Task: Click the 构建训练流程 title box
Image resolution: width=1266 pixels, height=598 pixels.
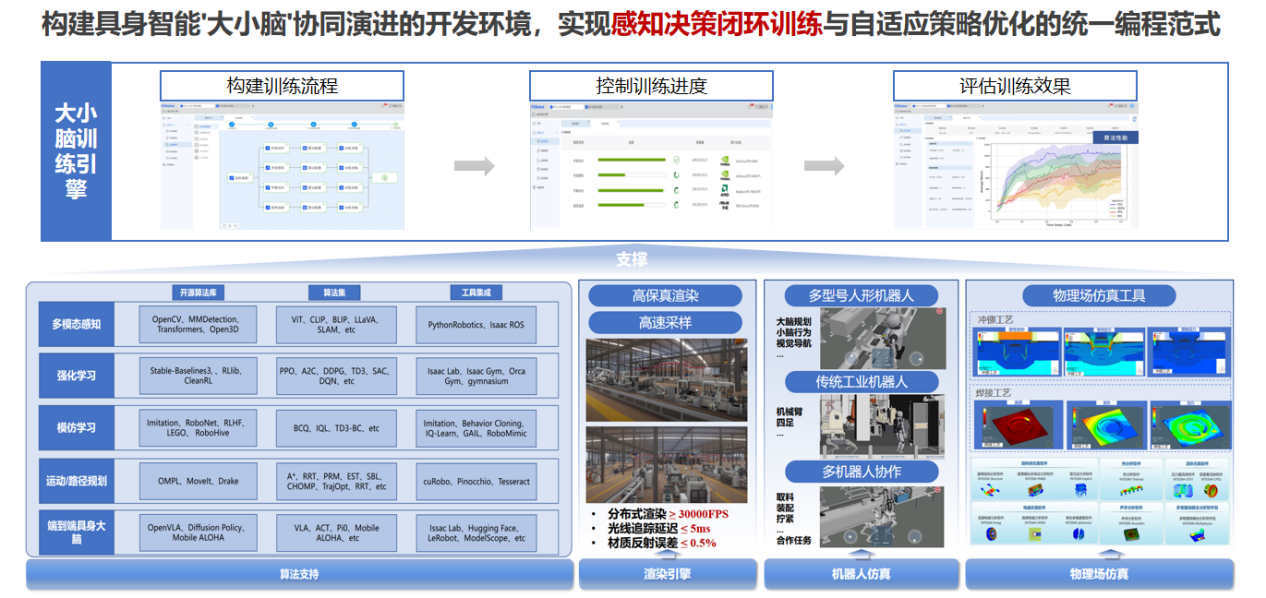Action: pos(282,86)
